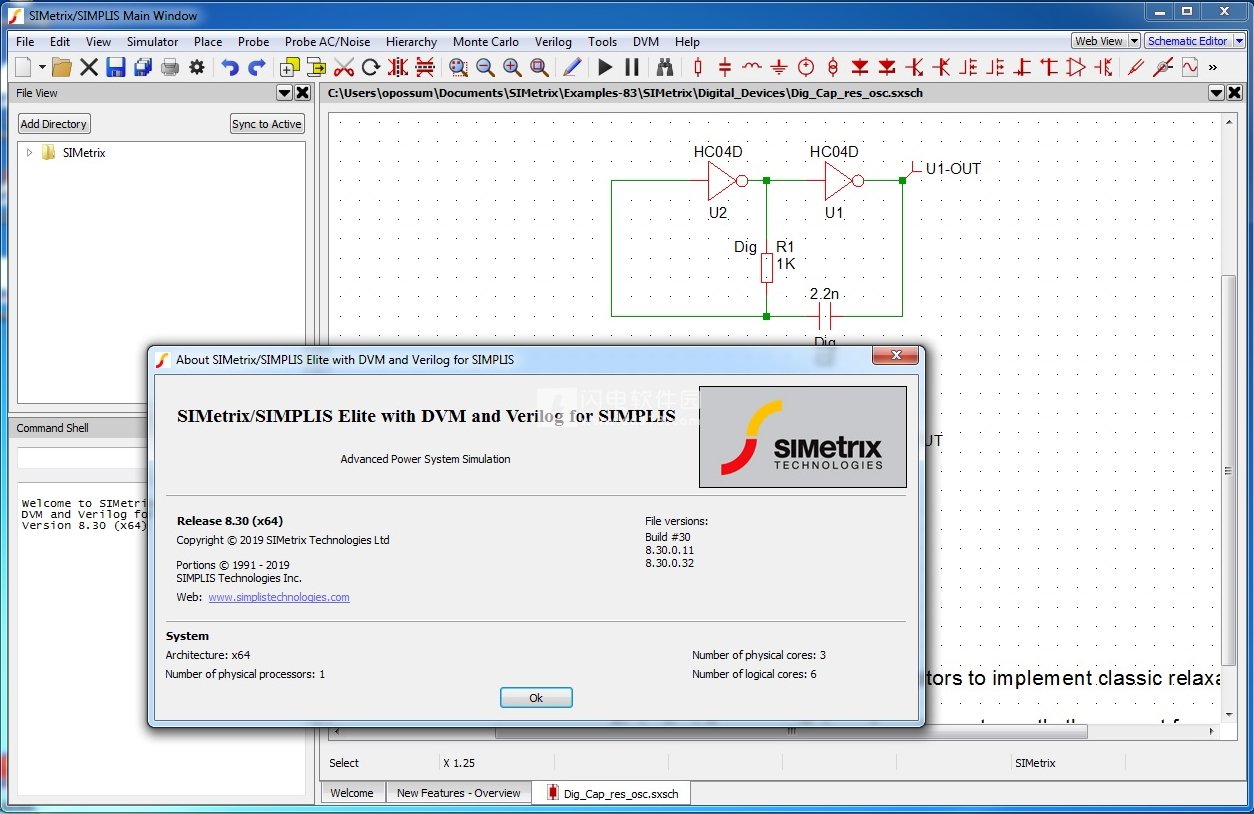
Task: Close the About dialog with X
Action: click(895, 356)
